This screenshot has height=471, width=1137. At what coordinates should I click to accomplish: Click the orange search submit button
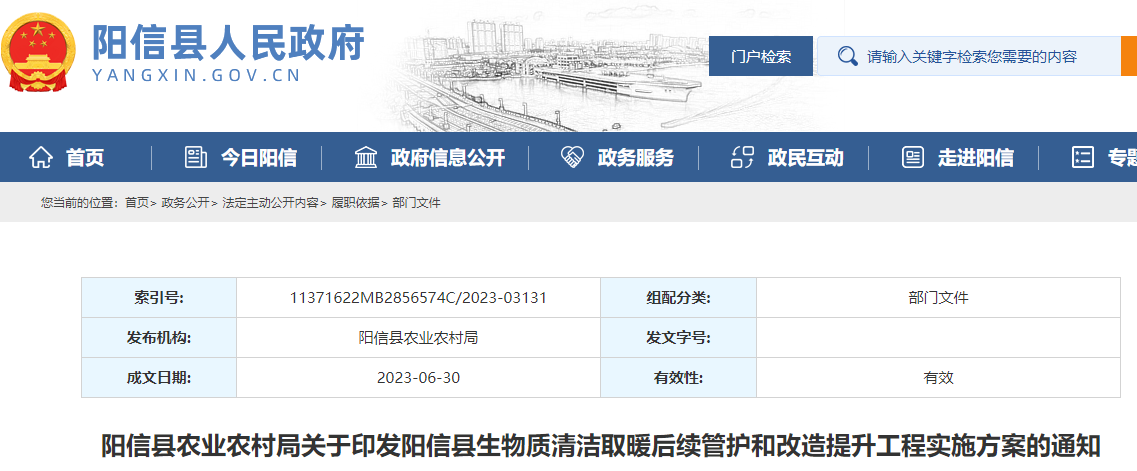(x=1128, y=57)
